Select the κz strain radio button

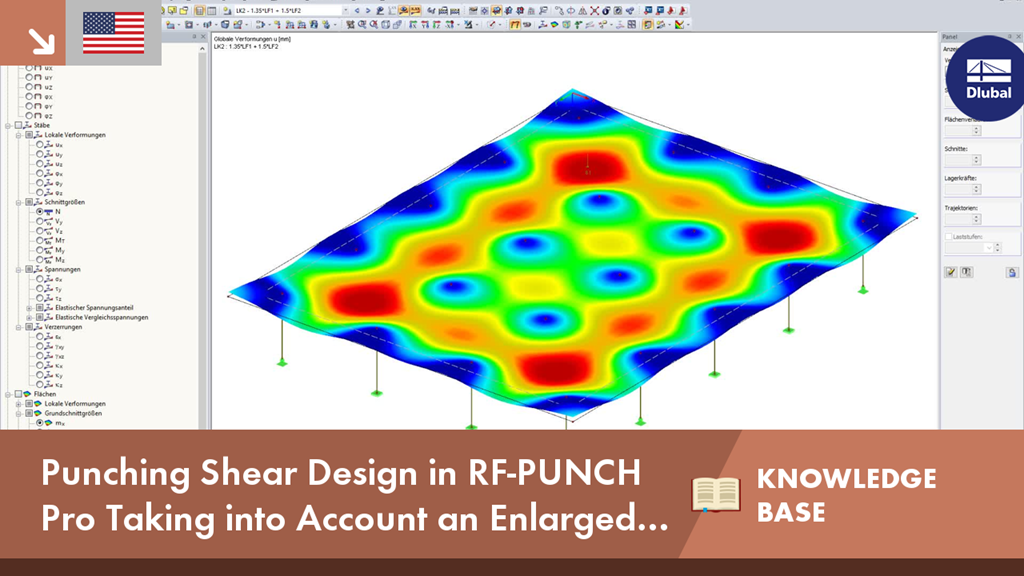click(x=40, y=385)
